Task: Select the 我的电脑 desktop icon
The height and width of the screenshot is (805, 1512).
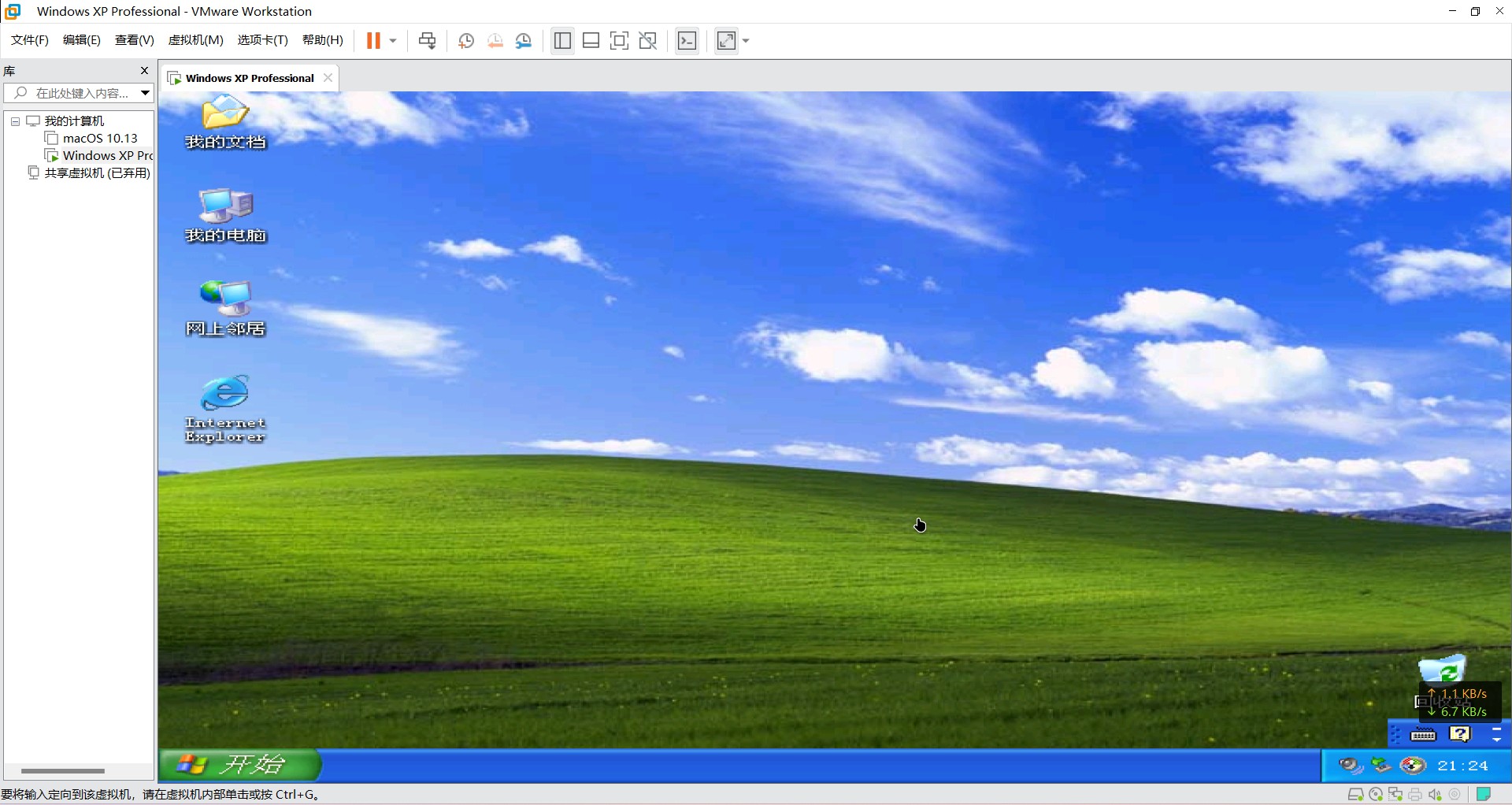Action: [x=225, y=215]
